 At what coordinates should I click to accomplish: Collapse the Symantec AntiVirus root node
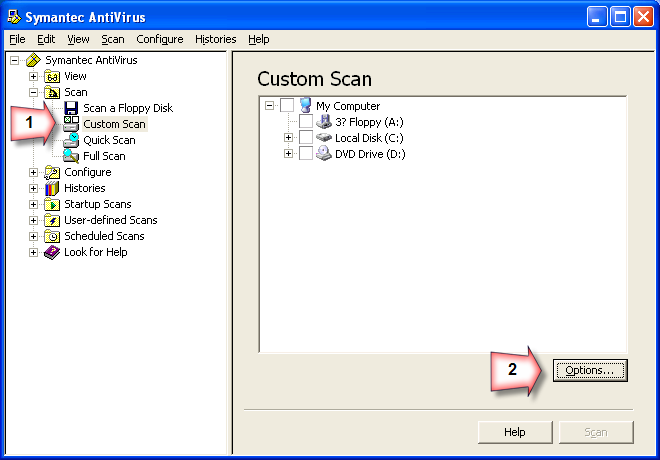(x=14, y=60)
